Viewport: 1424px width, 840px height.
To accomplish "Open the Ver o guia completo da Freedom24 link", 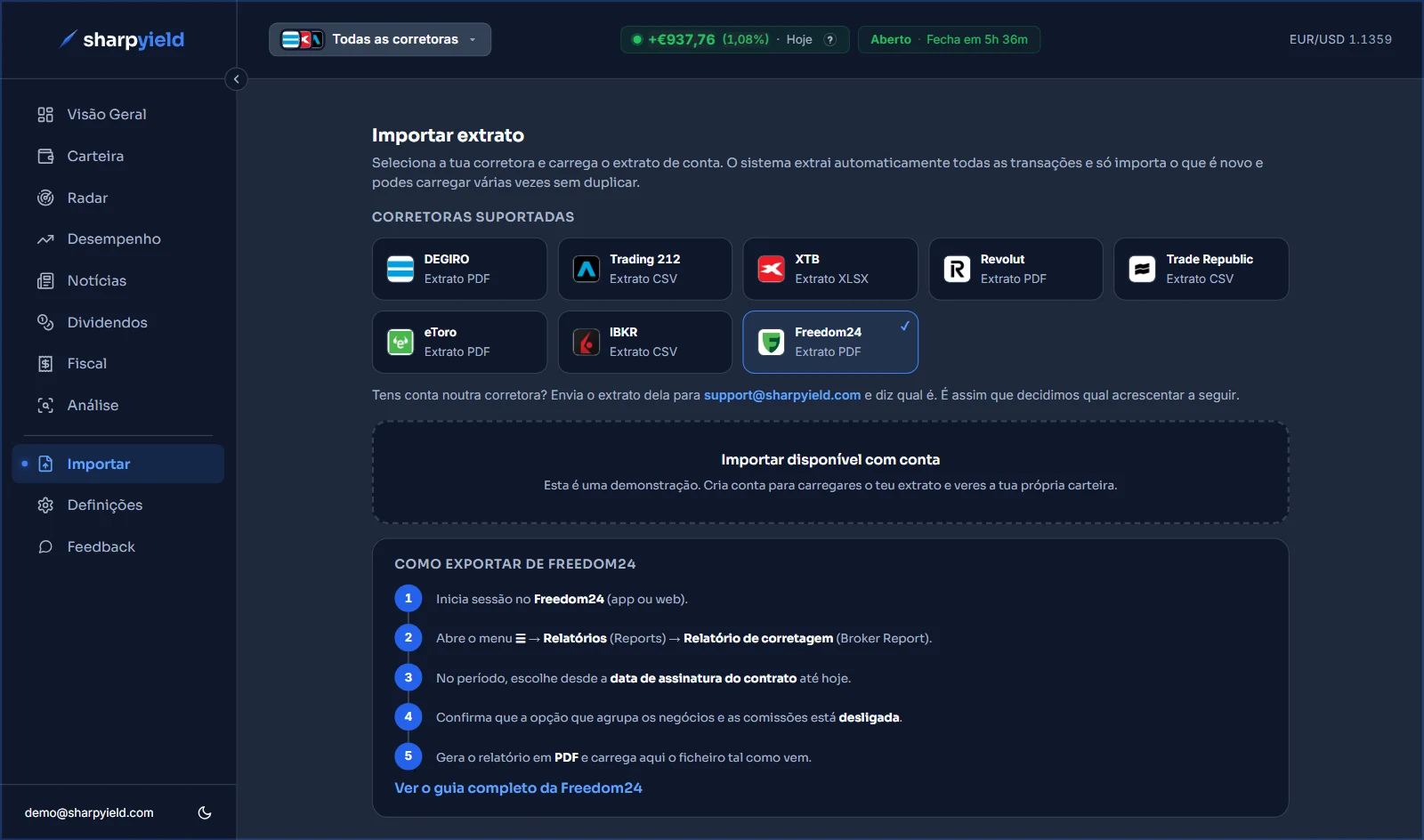I will [x=518, y=787].
